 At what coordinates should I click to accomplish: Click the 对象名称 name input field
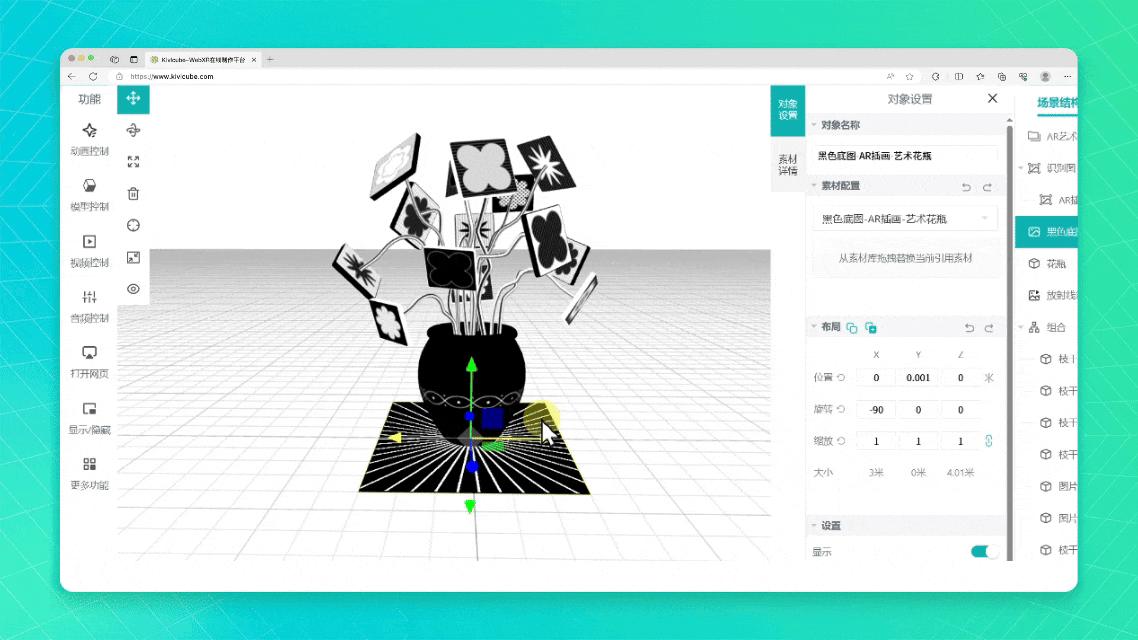pyautogui.click(x=905, y=155)
